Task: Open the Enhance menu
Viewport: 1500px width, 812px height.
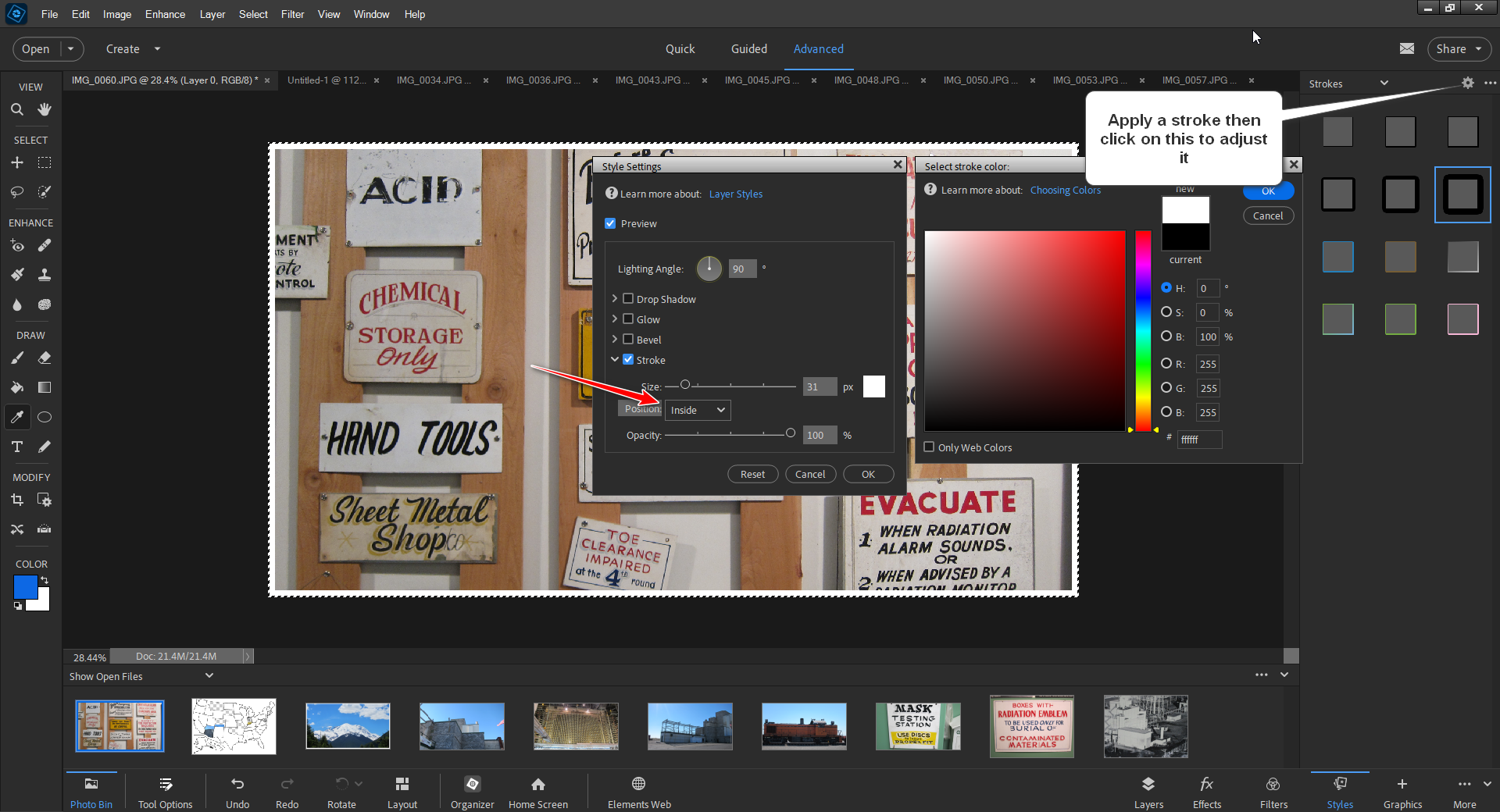Action: [164, 14]
